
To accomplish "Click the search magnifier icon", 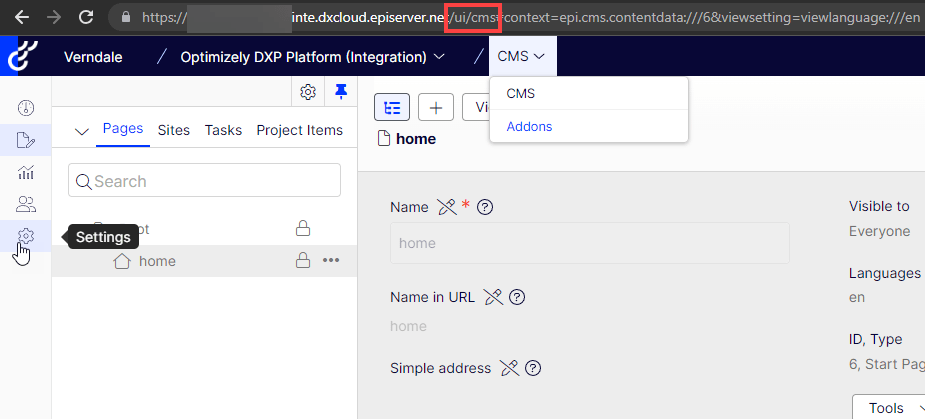I will point(83,181).
